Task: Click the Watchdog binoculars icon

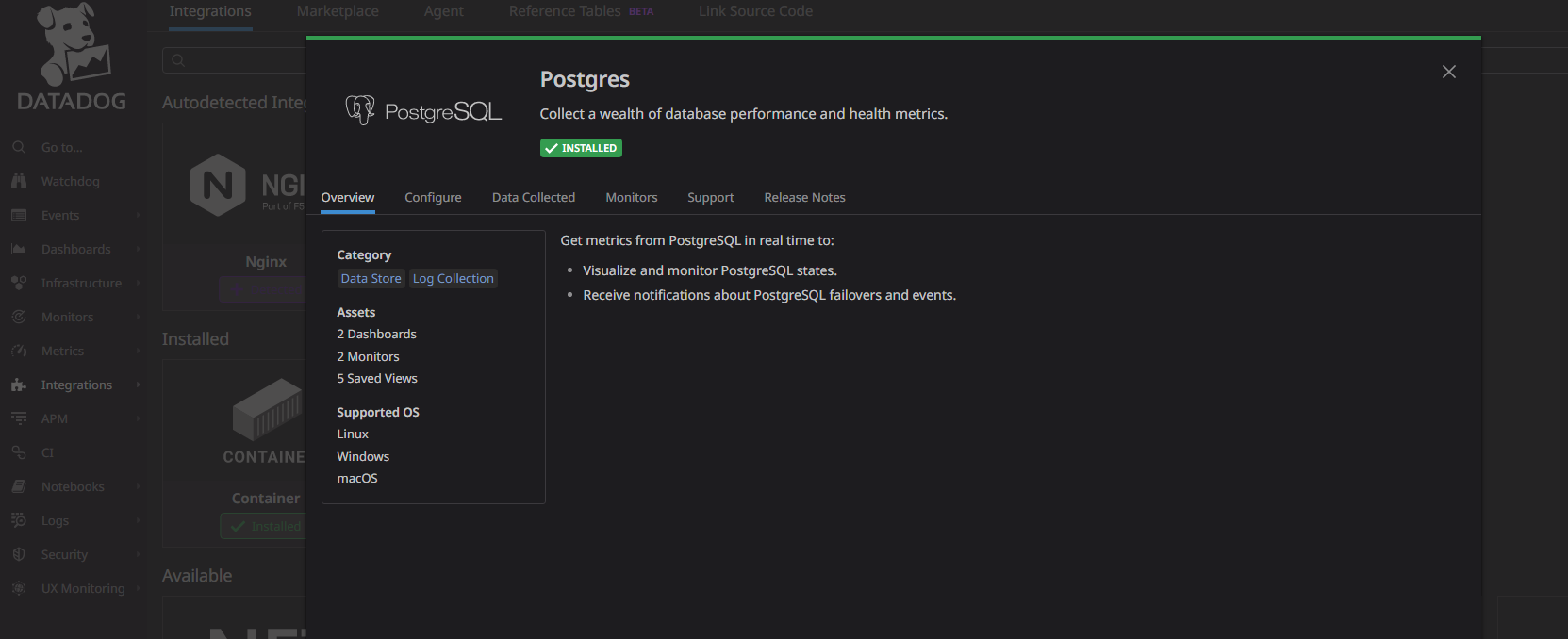Action: click(19, 181)
